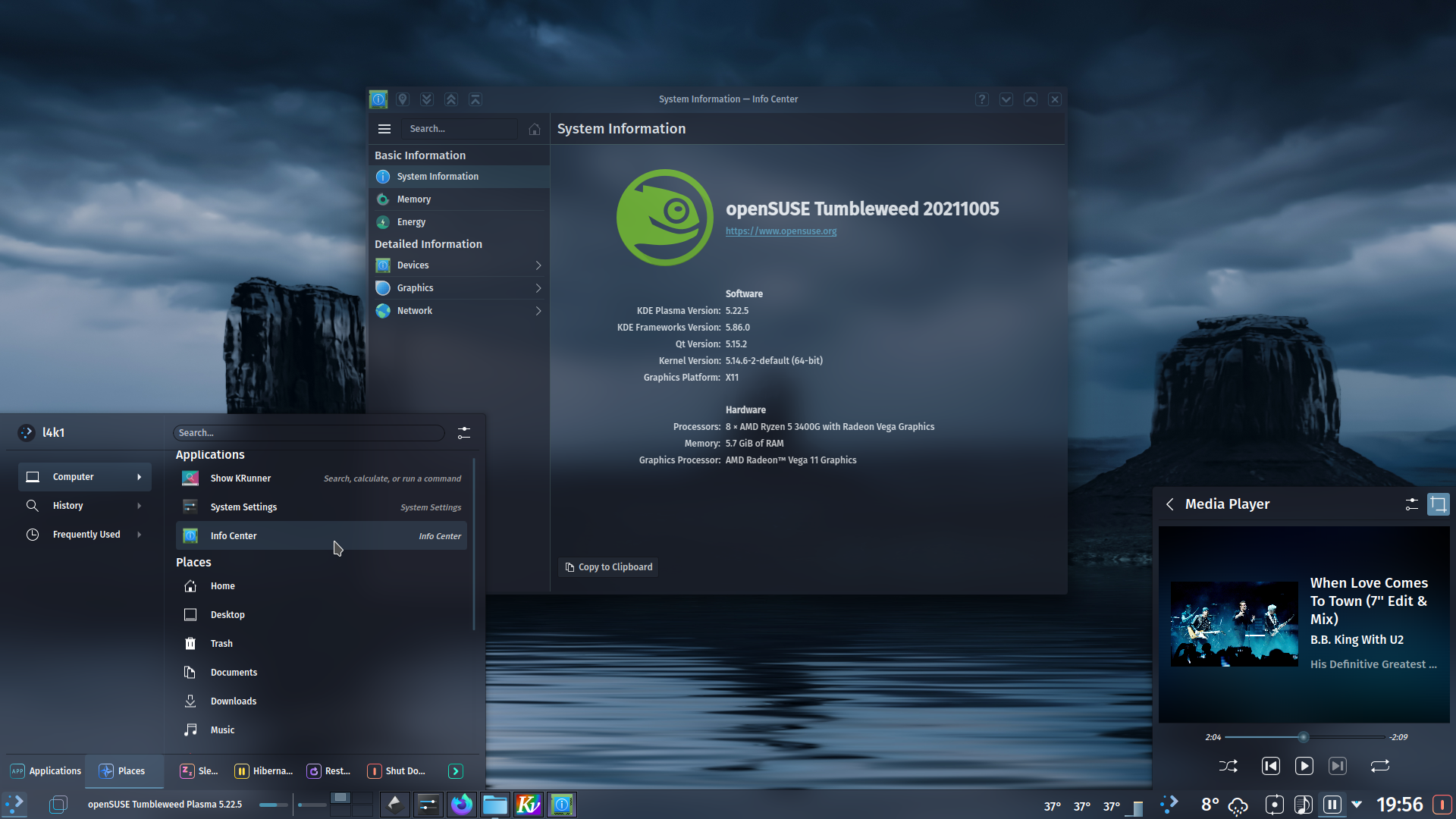Focus the Info Center search field
This screenshot has height=819, width=1456.
click(460, 129)
